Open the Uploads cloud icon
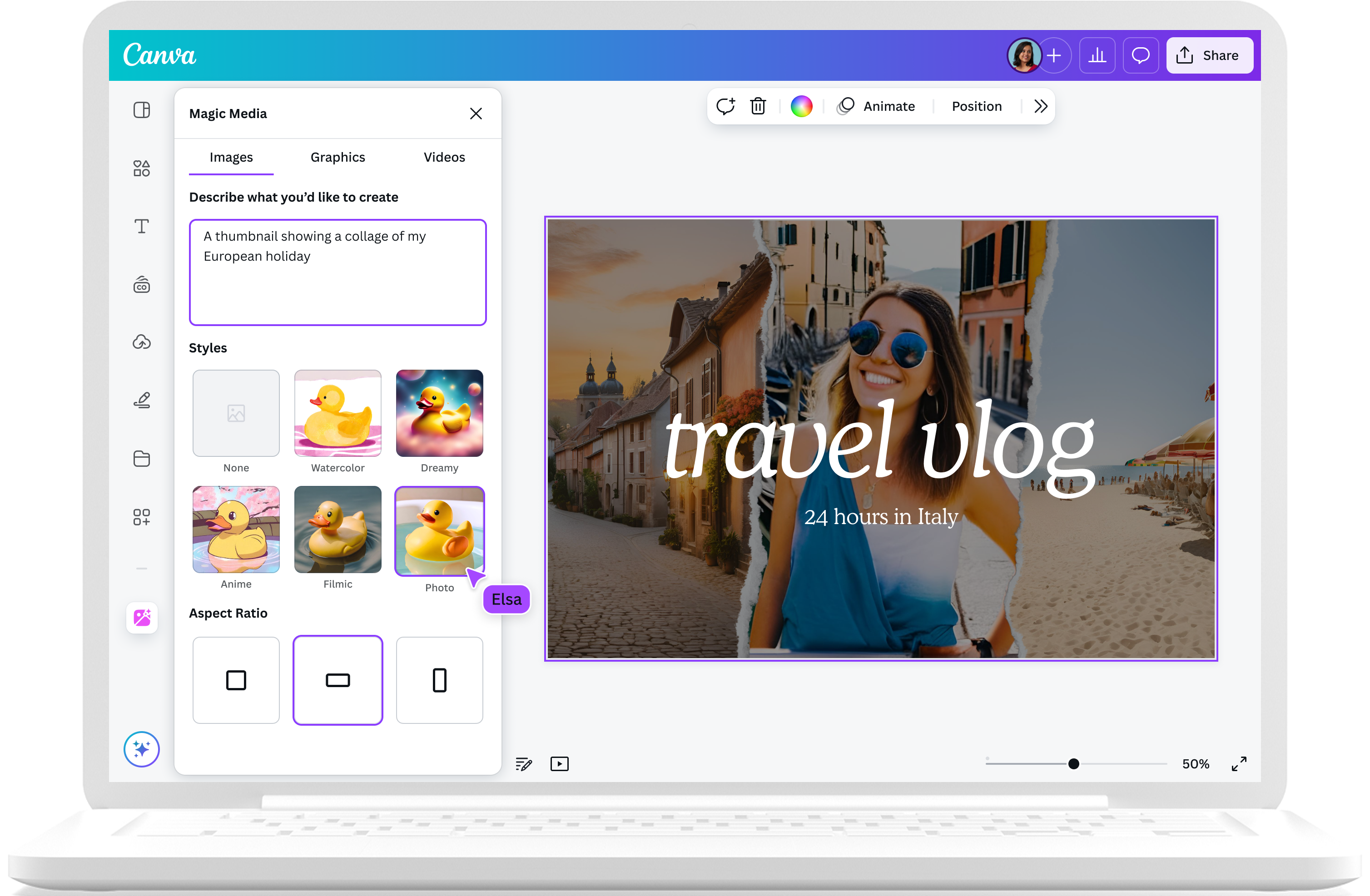 142,342
